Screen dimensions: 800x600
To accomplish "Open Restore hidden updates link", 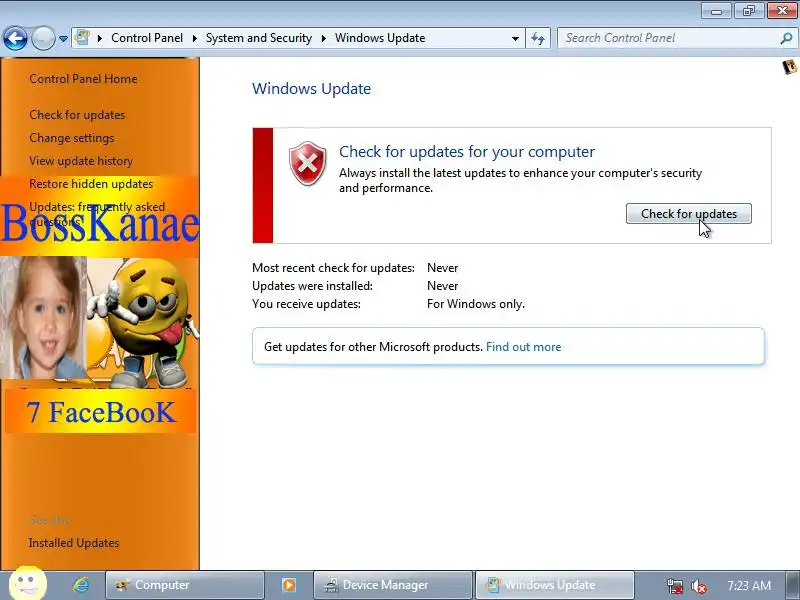I will 91,184.
